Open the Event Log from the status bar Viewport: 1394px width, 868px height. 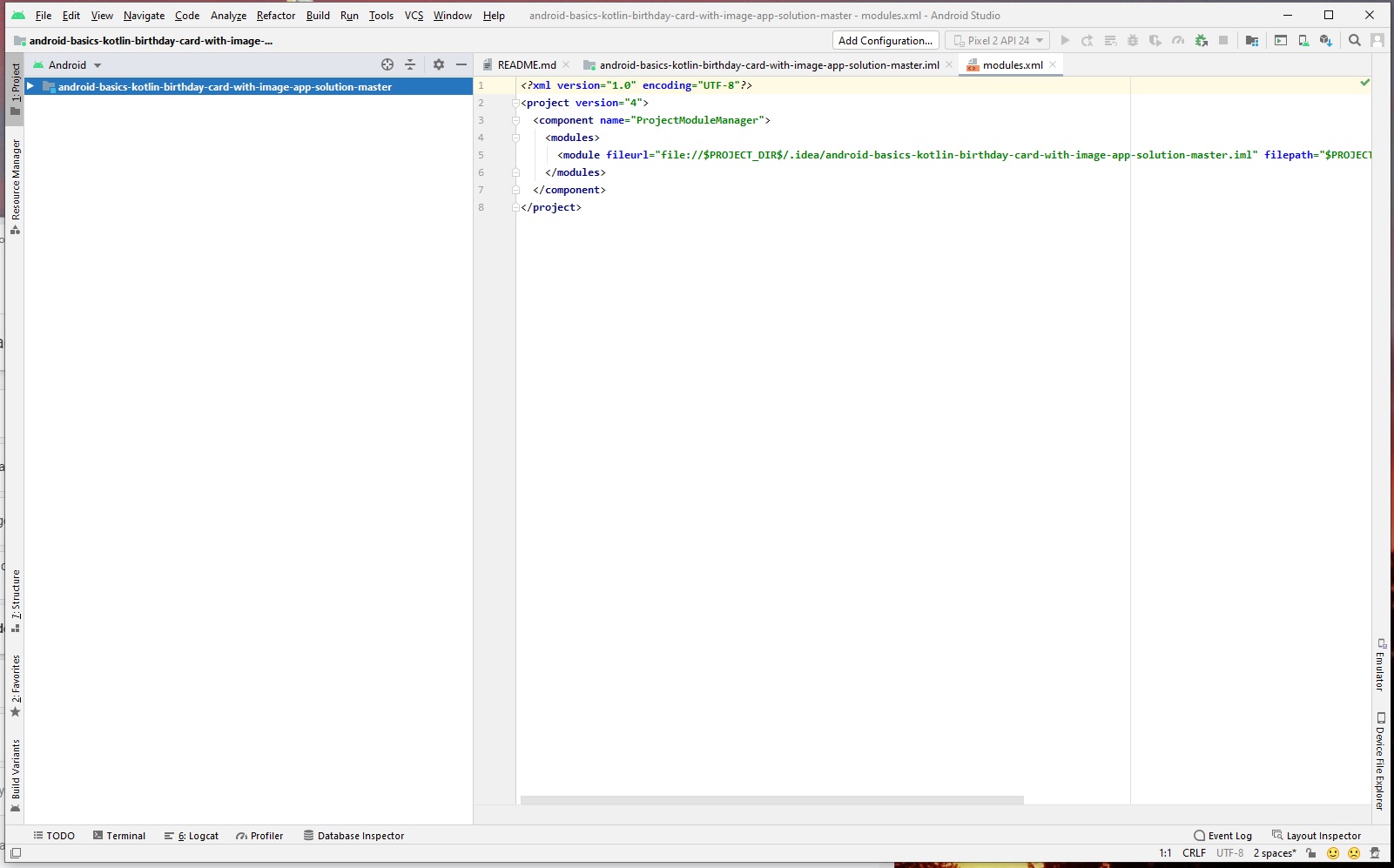coord(1229,836)
